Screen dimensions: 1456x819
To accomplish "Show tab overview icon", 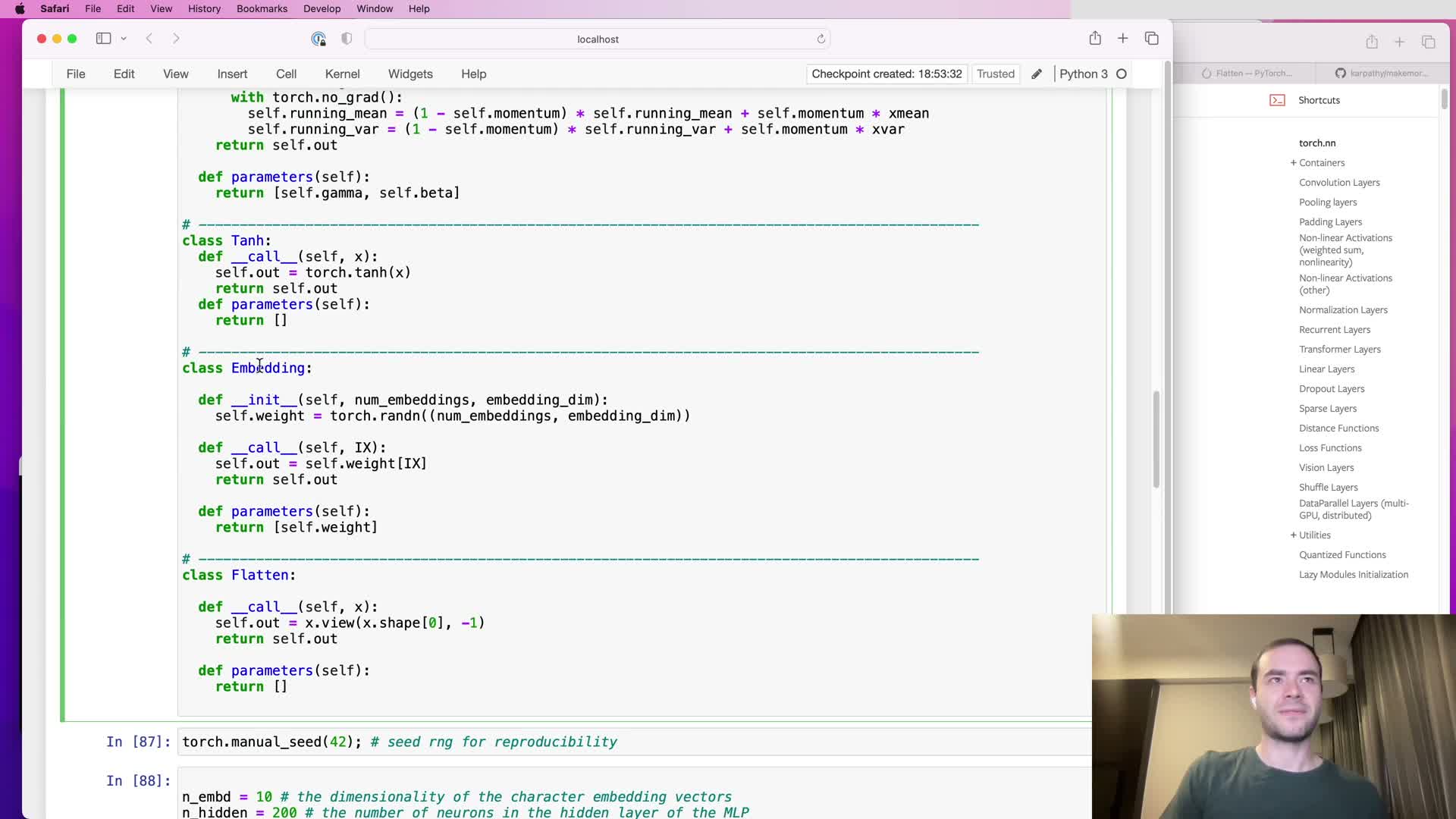I will [1152, 39].
